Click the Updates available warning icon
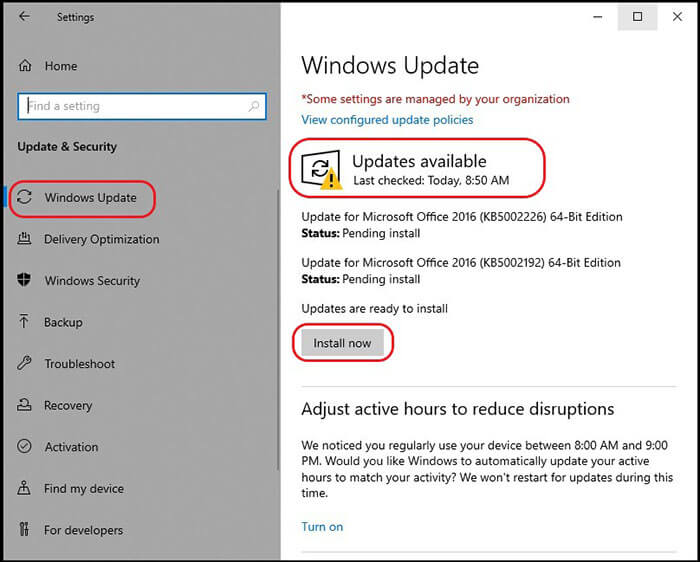700x562 pixels. 321,171
